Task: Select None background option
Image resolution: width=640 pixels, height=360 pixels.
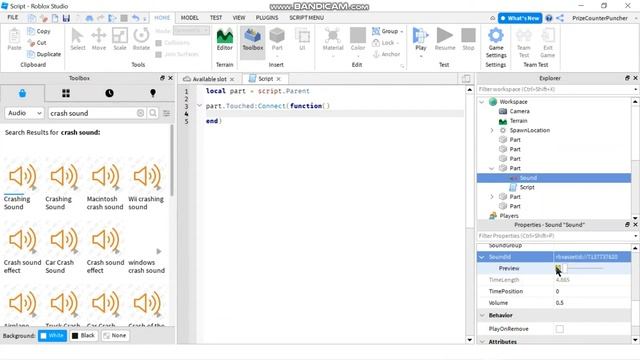Action: [115, 336]
